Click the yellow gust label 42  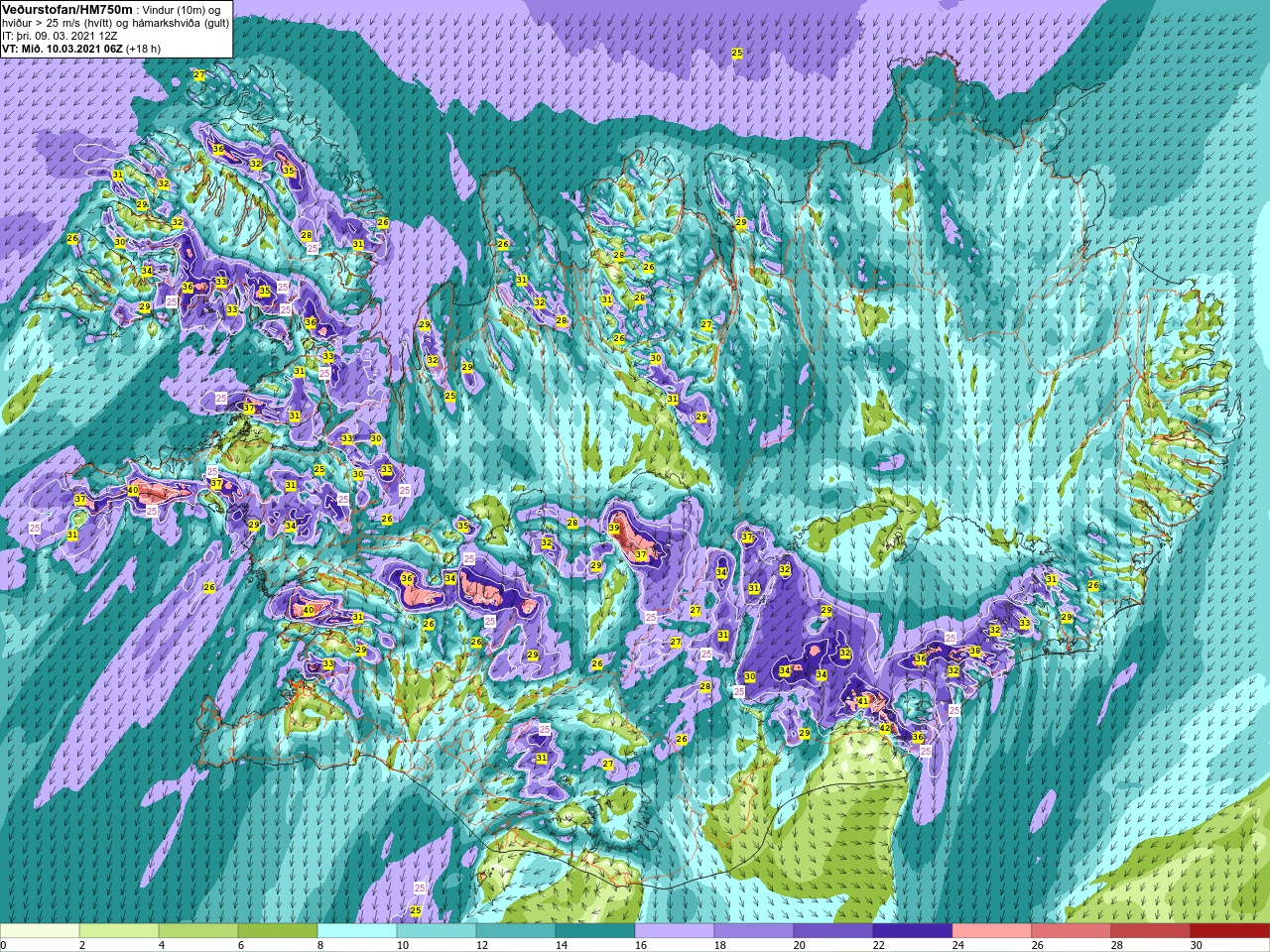click(885, 728)
